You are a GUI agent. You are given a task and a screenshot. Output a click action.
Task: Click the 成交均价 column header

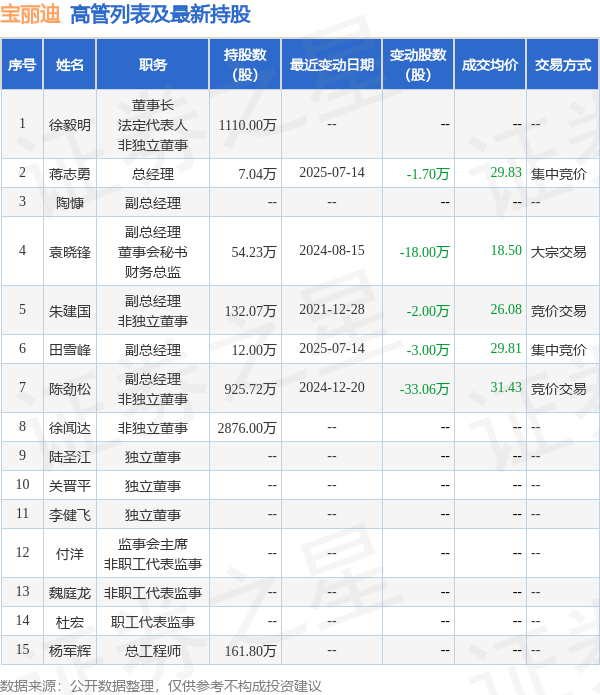(x=490, y=65)
